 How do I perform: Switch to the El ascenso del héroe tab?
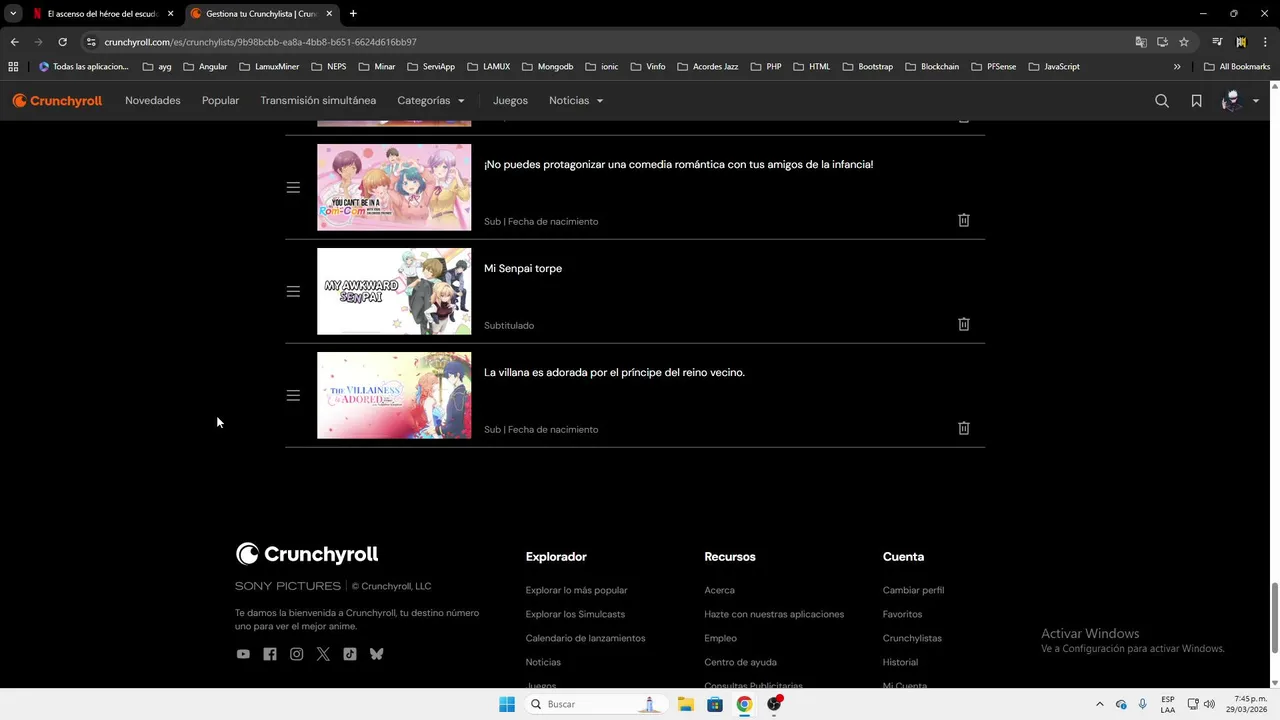pyautogui.click(x=103, y=14)
